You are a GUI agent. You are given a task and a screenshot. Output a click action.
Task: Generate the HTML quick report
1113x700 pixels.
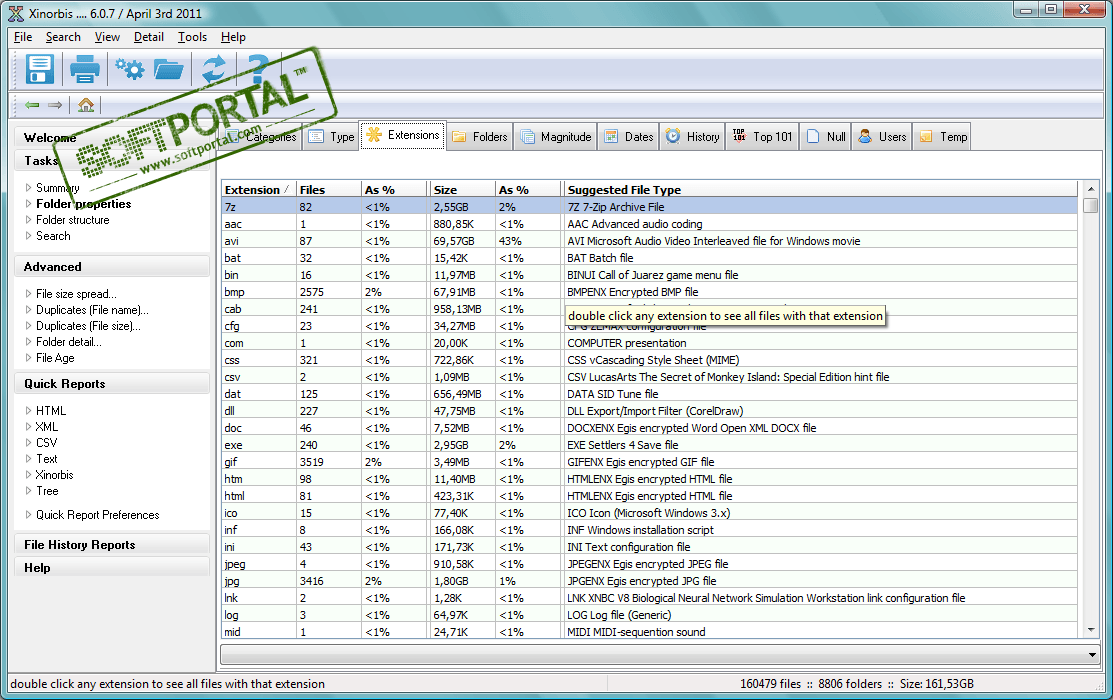51,411
